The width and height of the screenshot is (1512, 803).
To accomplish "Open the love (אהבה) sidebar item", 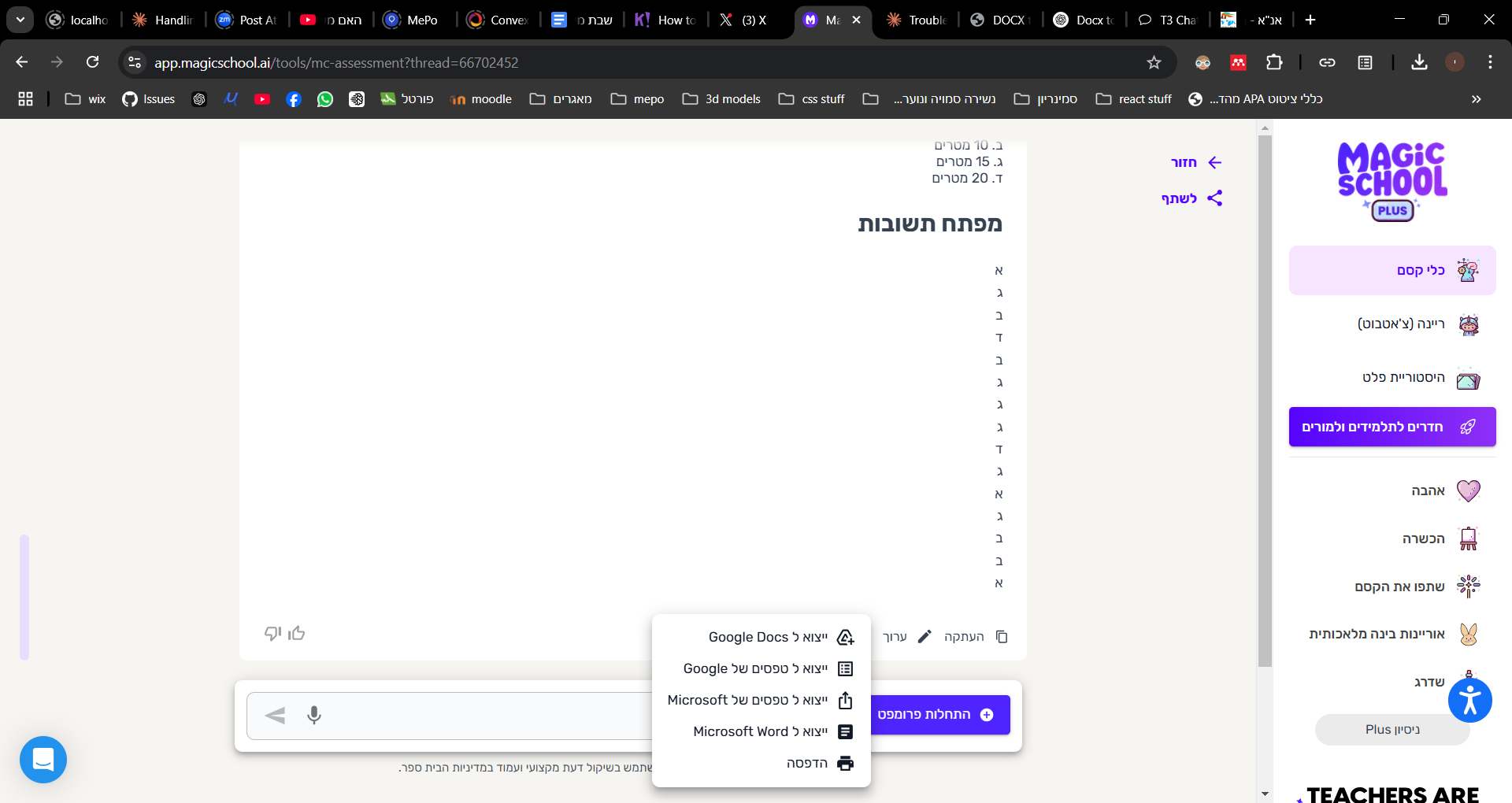I will [x=1392, y=490].
